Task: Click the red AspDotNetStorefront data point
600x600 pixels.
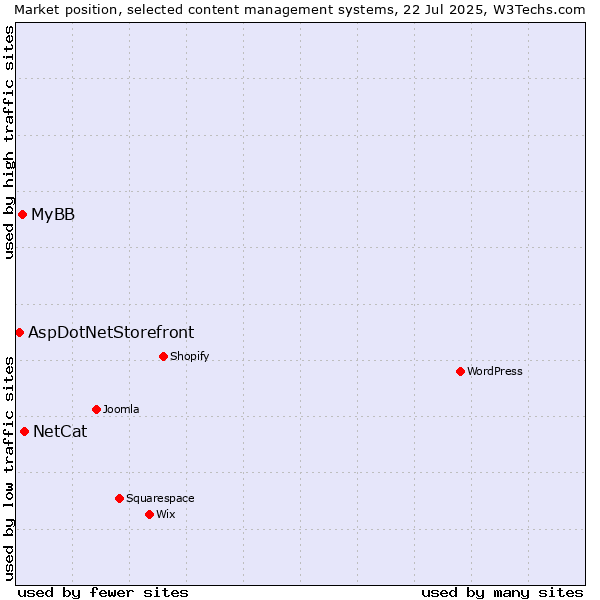Action: [x=20, y=333]
